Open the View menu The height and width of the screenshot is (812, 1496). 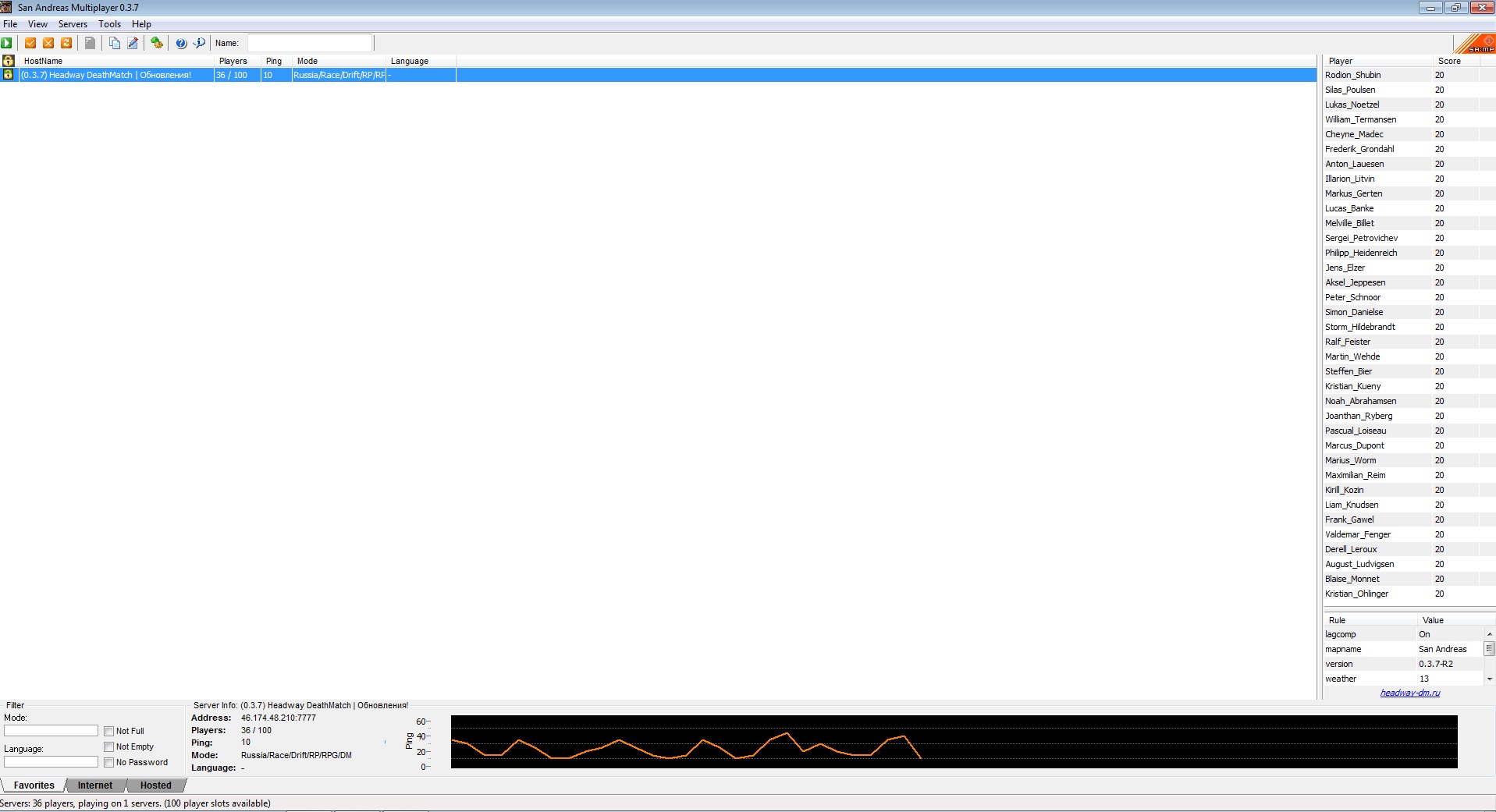pos(37,24)
